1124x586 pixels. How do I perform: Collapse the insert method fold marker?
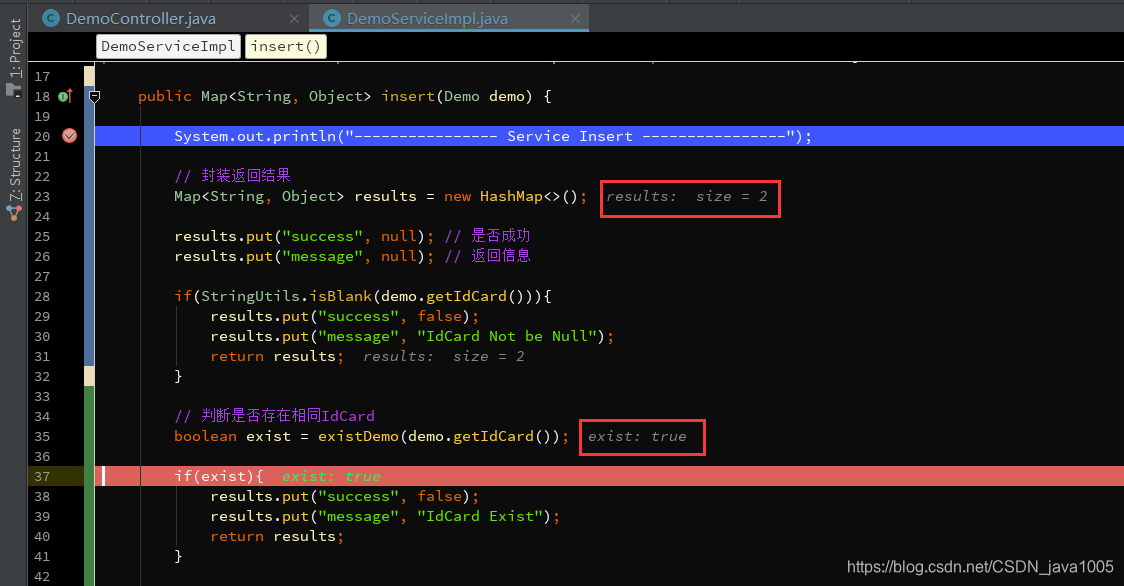[94, 96]
